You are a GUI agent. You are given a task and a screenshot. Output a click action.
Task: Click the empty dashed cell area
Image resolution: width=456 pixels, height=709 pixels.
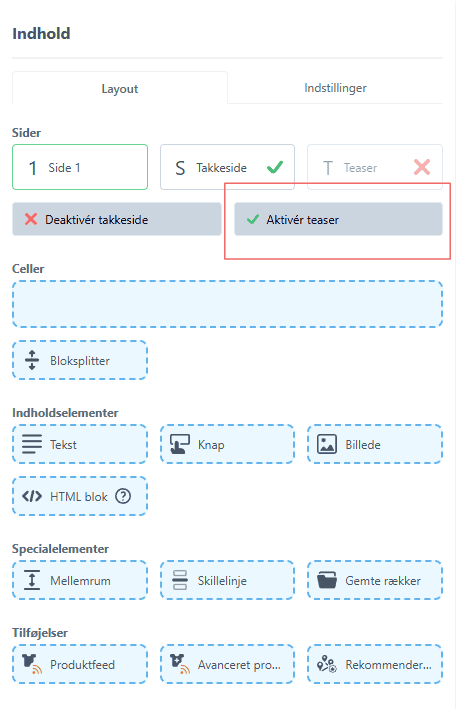[227, 304]
